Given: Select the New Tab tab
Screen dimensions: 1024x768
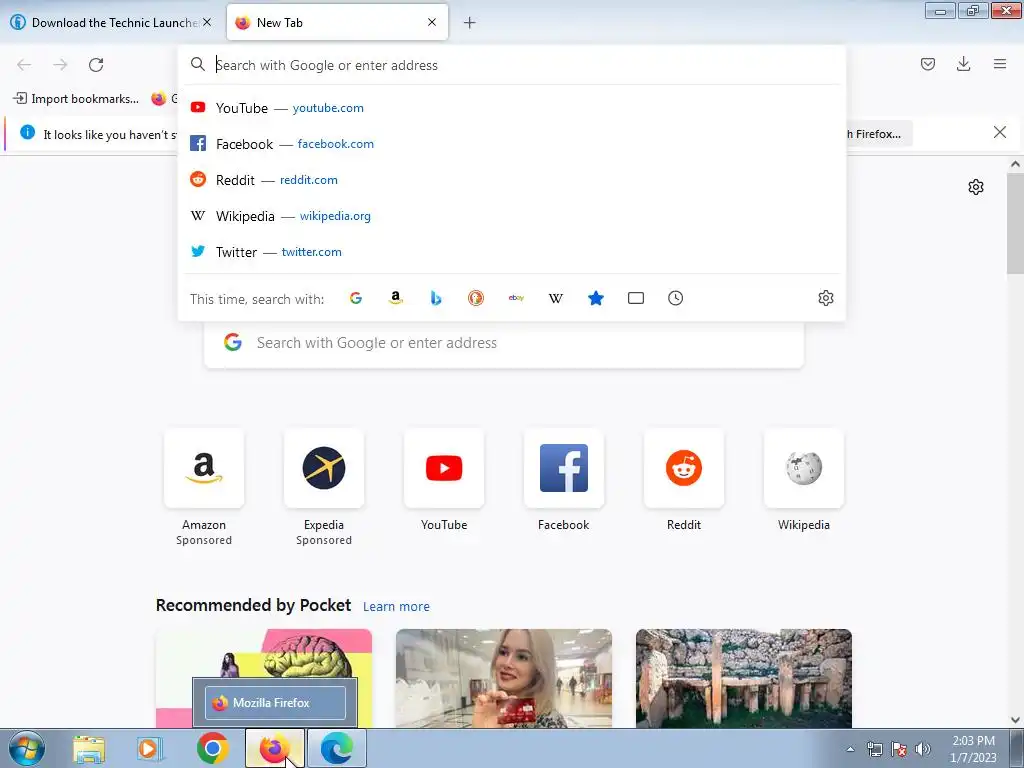Looking at the screenshot, I should [337, 23].
